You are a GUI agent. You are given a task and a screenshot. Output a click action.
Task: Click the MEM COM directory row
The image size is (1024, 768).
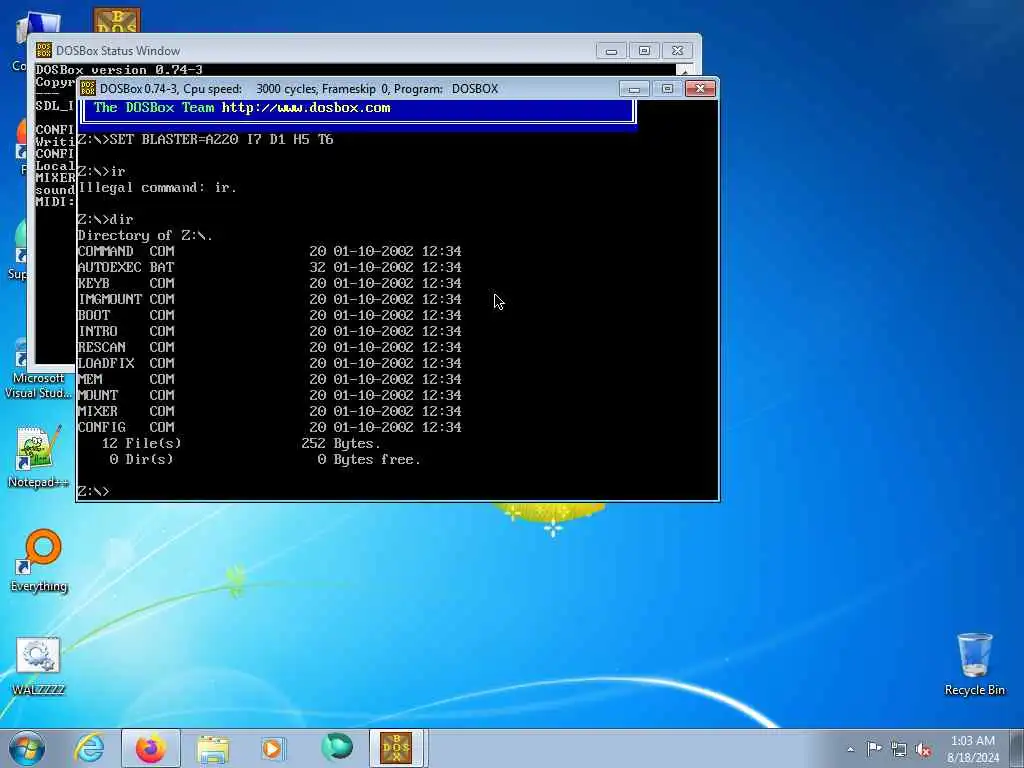pos(269,379)
